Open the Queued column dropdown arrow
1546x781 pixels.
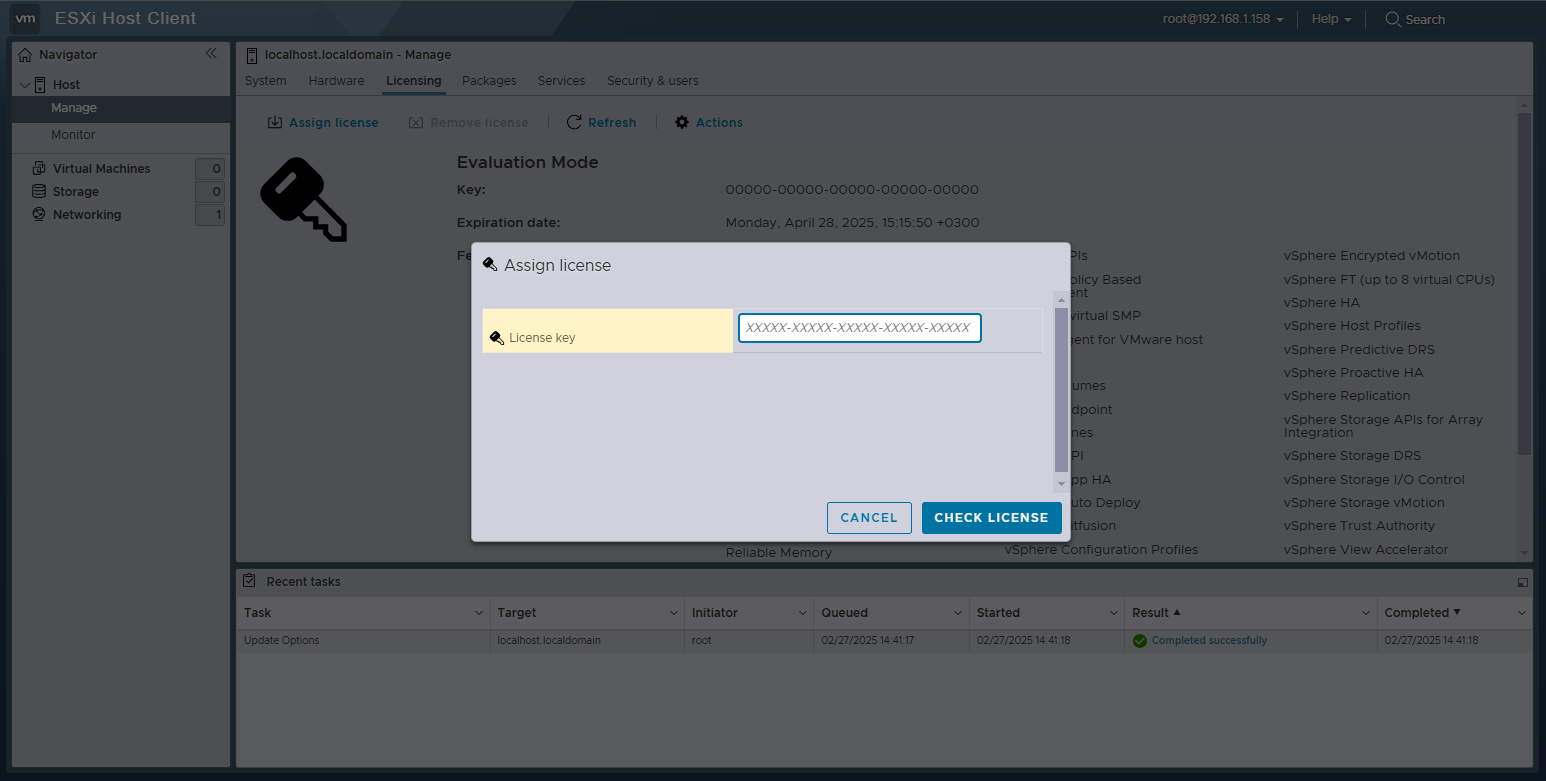pos(958,613)
